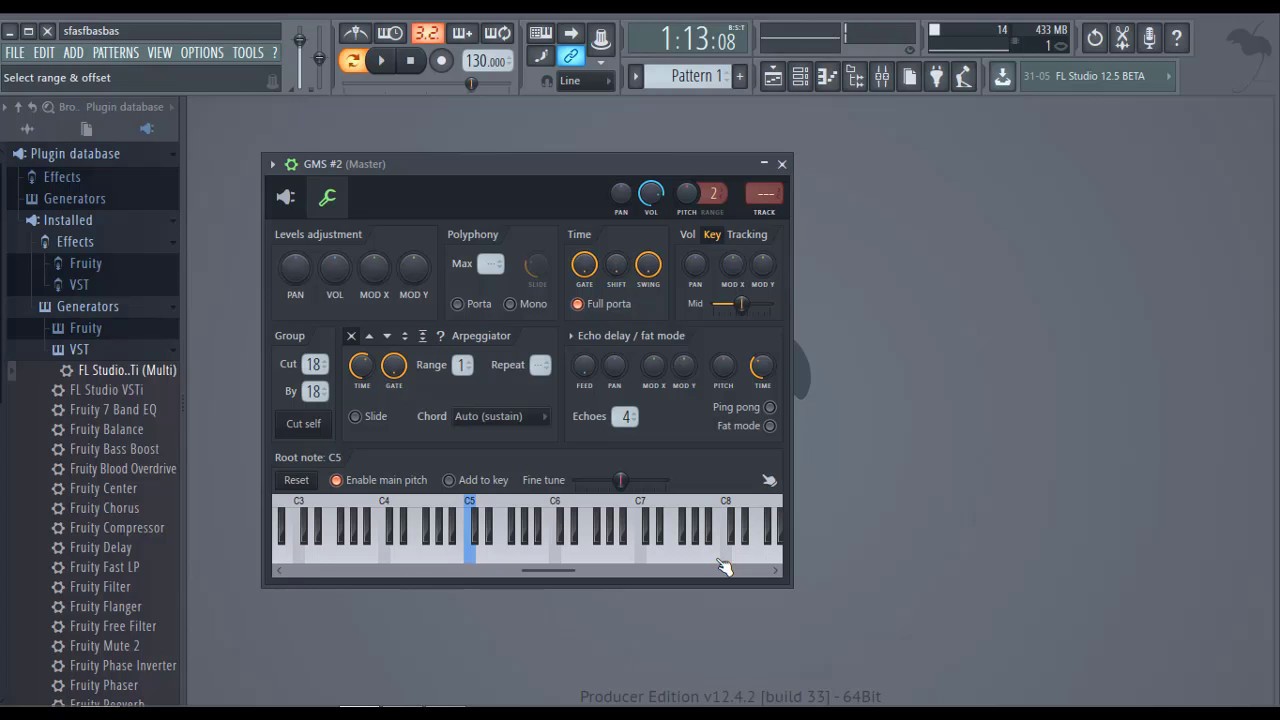Add a new pattern with plus button

click(740, 76)
